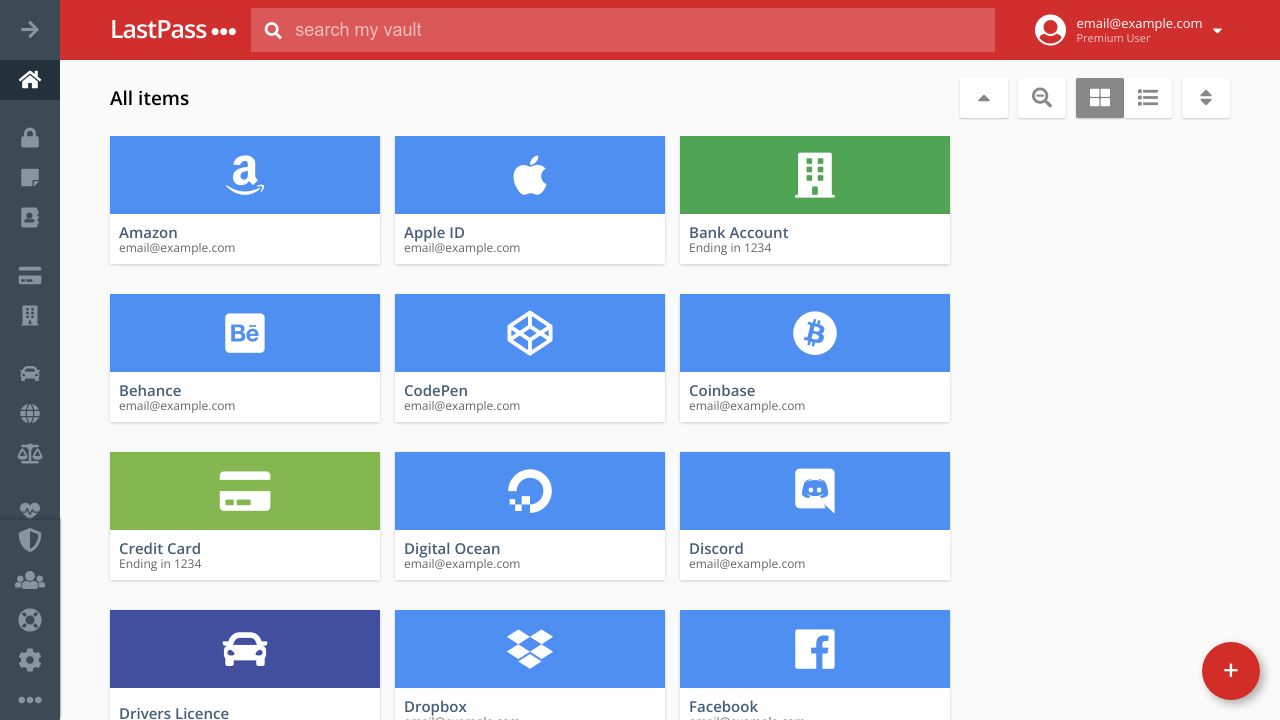Open the sort order dropdown

(x=1206, y=98)
